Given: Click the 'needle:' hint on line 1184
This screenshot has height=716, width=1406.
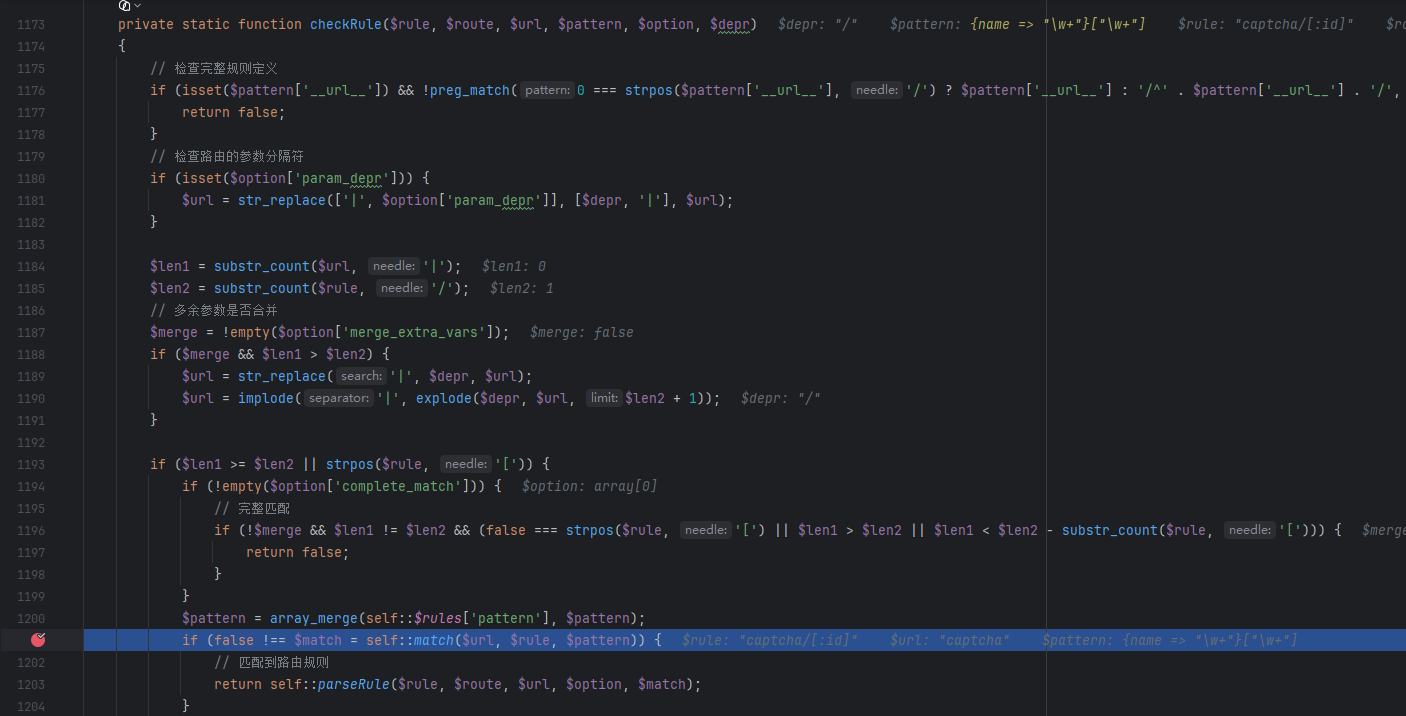Looking at the screenshot, I should 393,266.
